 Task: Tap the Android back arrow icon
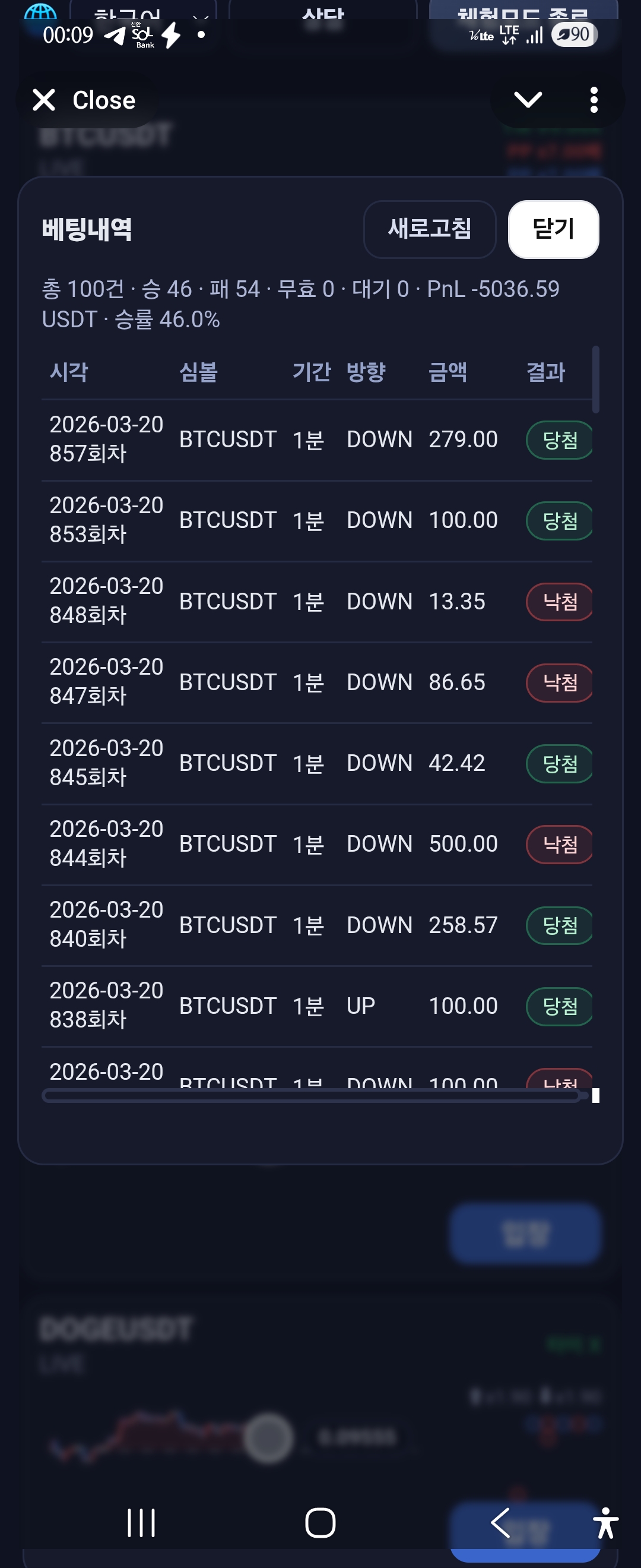(500, 1522)
